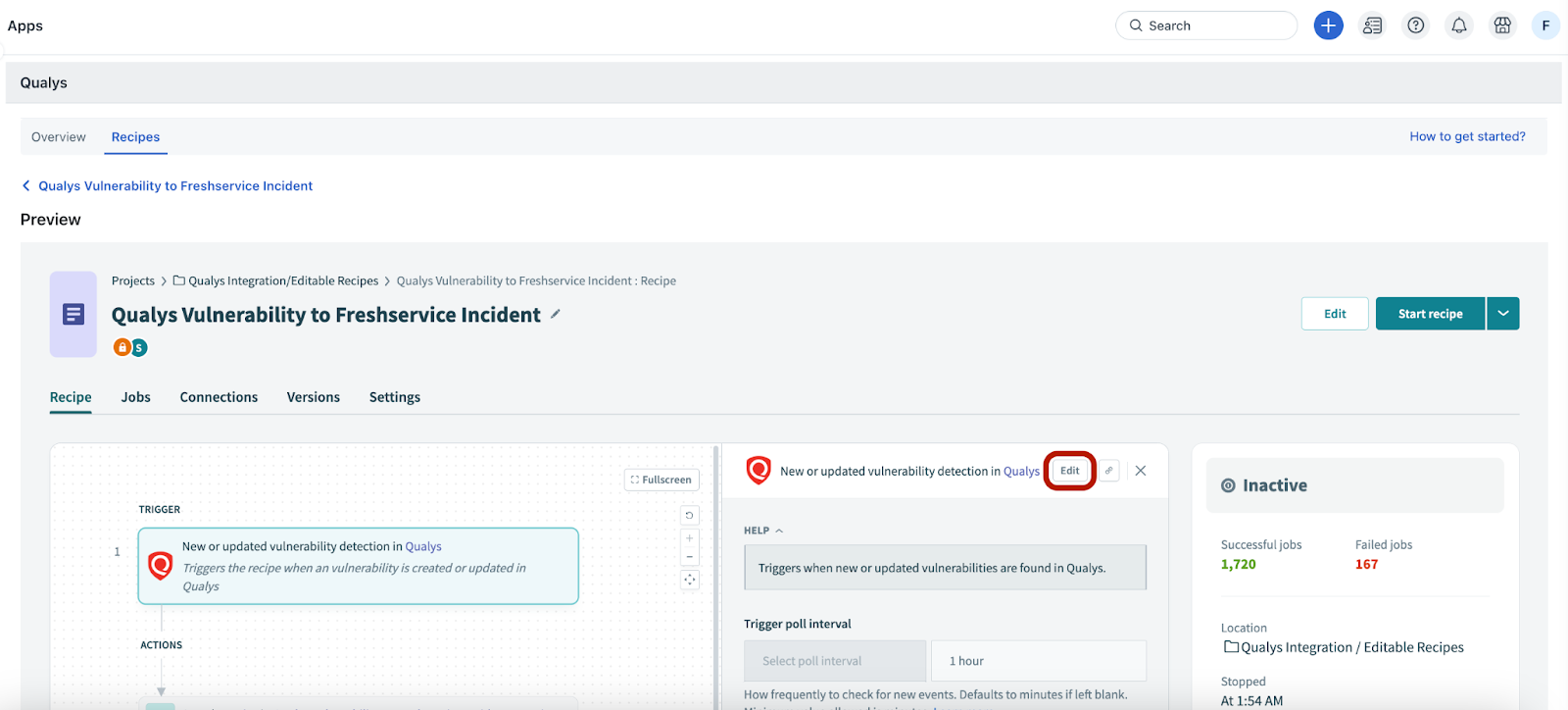
Task: Open Qualys Integration / Editable Recipes location
Action: point(1344,647)
